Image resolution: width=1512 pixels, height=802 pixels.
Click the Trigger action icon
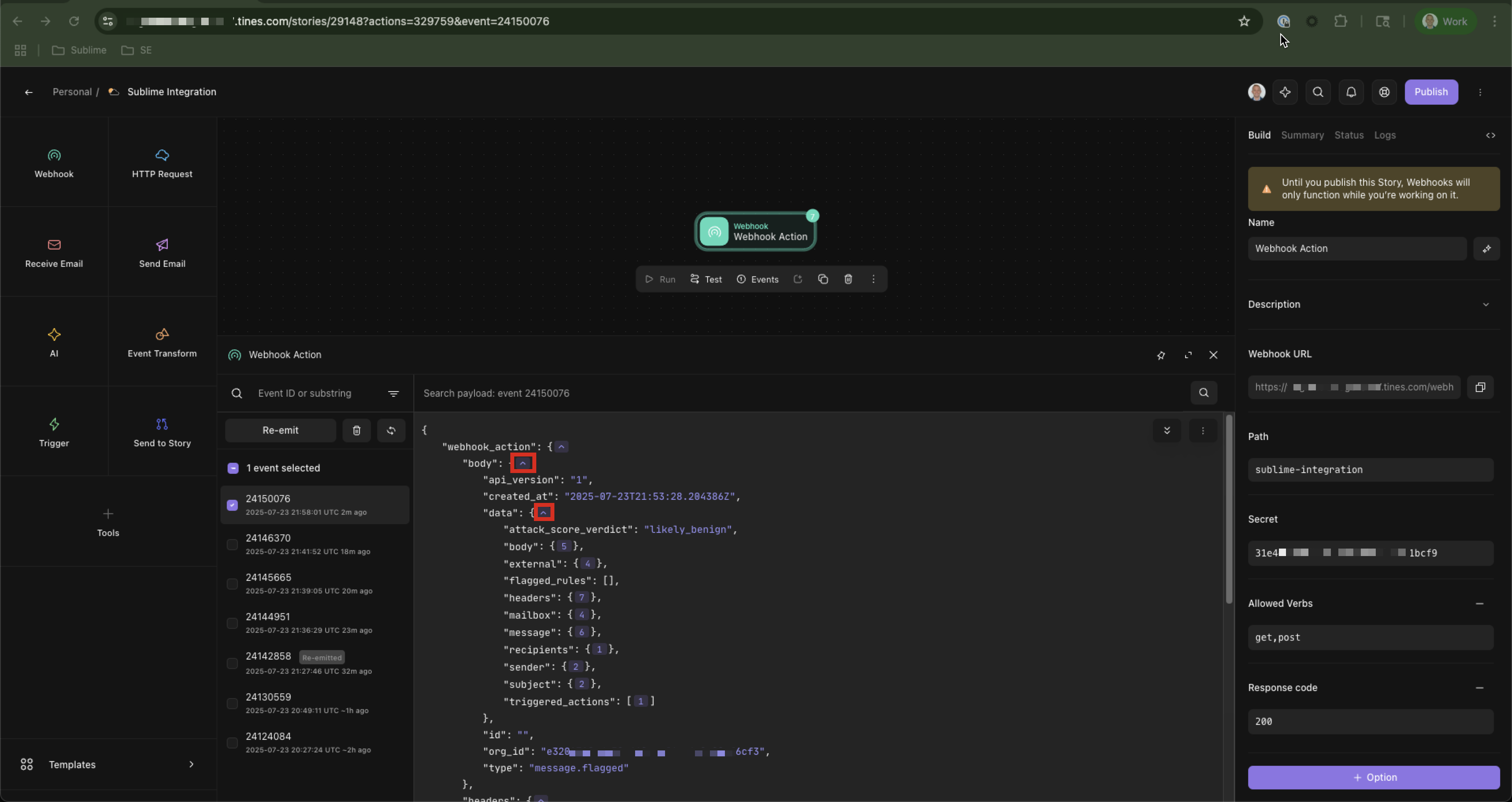pyautogui.click(x=54, y=424)
